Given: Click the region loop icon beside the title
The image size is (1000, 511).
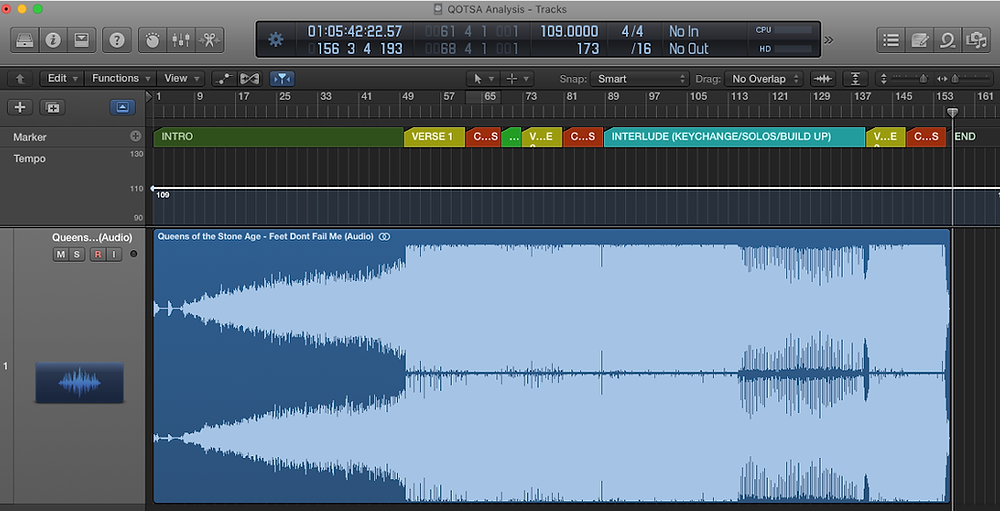Looking at the screenshot, I should [384, 236].
